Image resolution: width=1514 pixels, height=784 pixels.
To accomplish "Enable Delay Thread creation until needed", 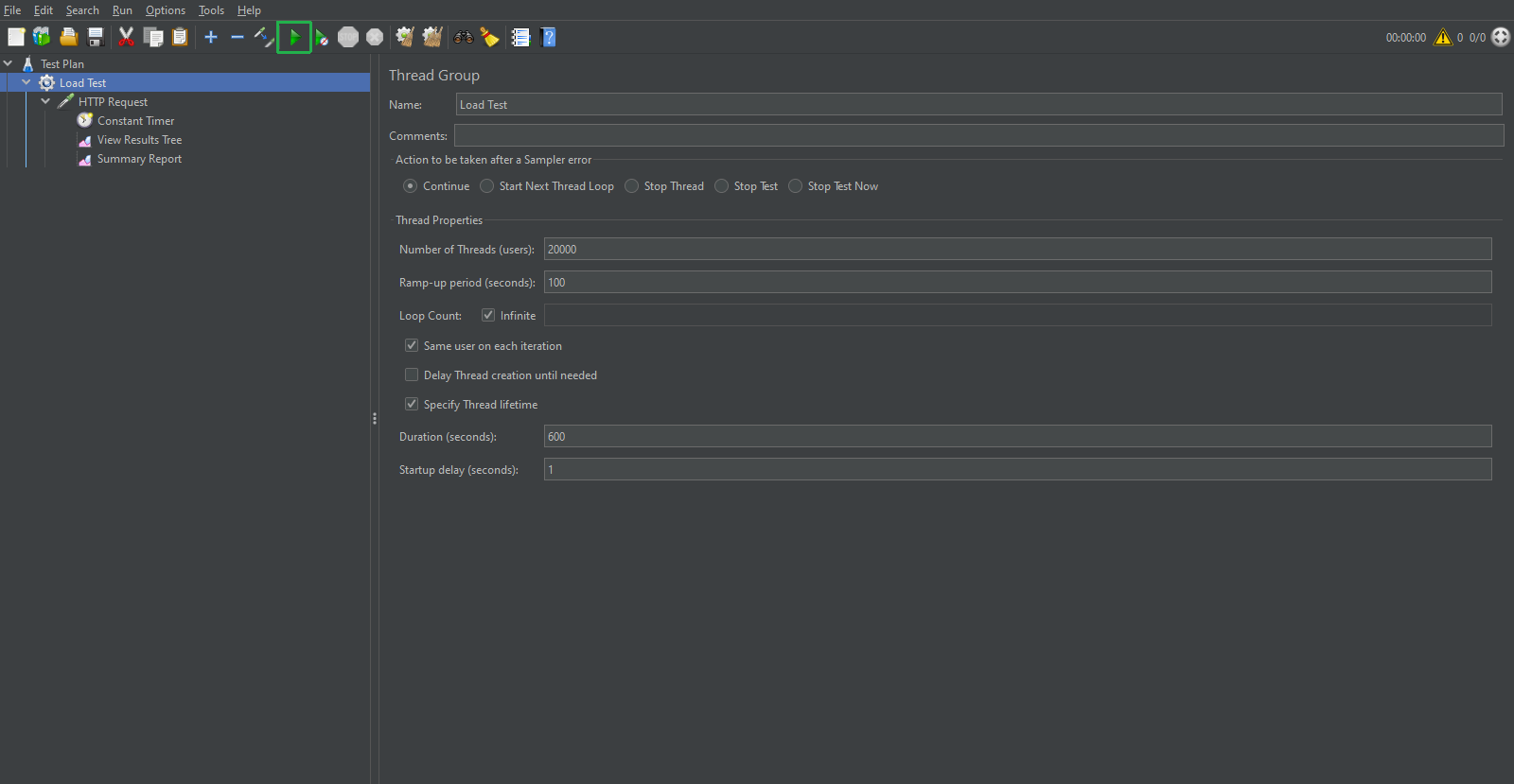I will (x=412, y=375).
